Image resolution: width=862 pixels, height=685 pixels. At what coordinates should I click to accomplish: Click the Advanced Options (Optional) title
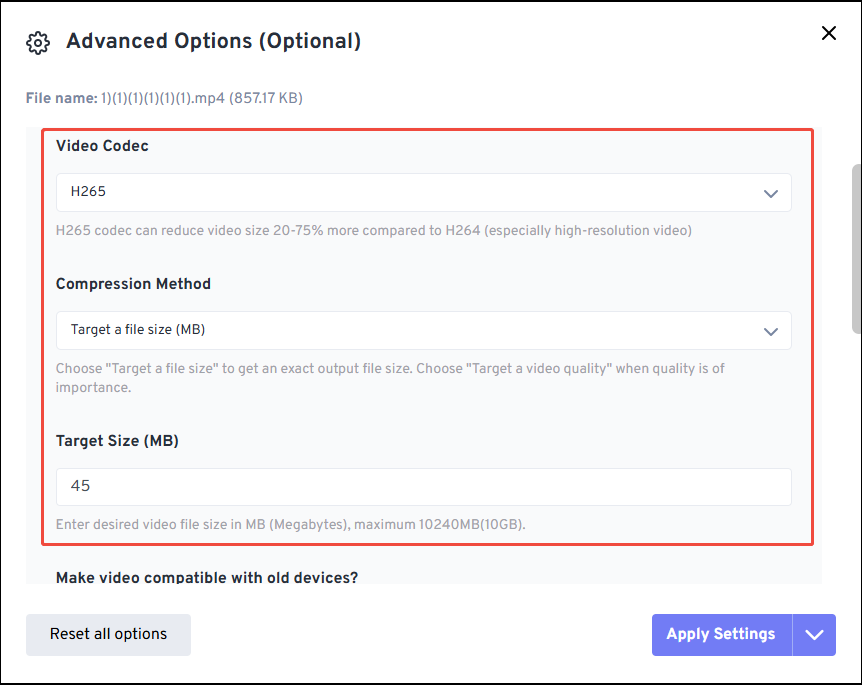click(214, 41)
